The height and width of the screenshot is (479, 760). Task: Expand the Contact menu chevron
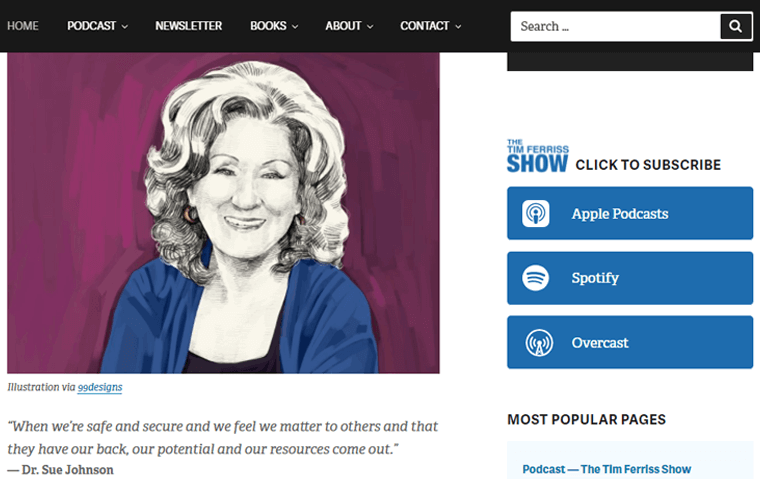point(458,27)
